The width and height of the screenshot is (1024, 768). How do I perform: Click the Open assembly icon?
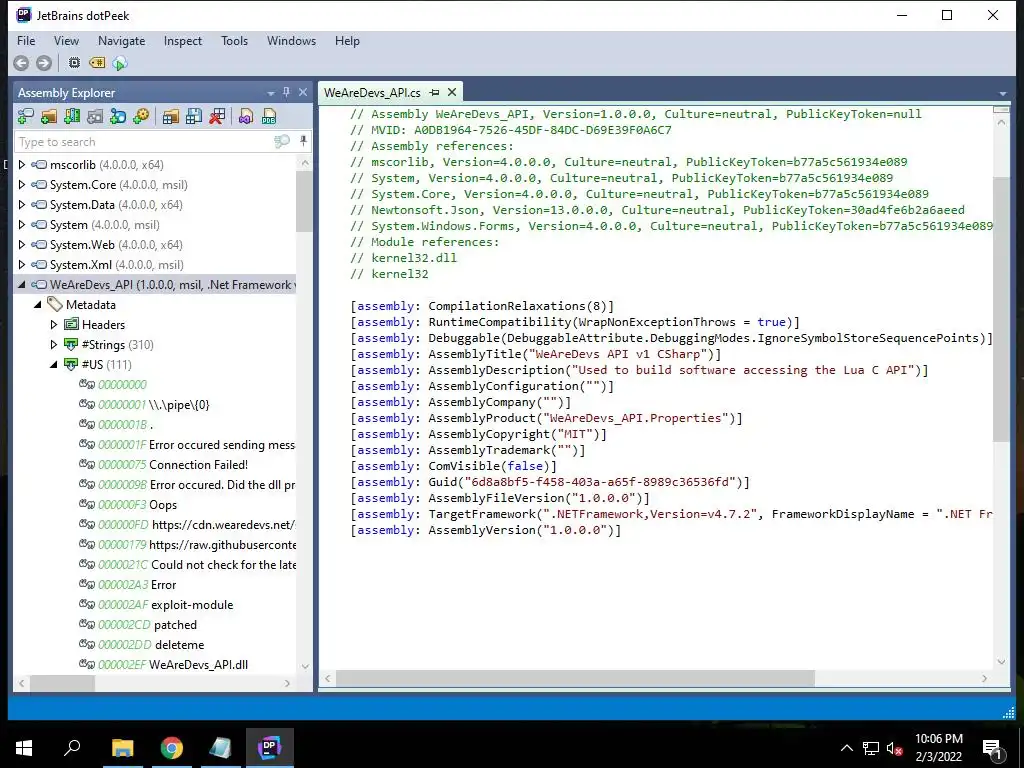(25, 117)
